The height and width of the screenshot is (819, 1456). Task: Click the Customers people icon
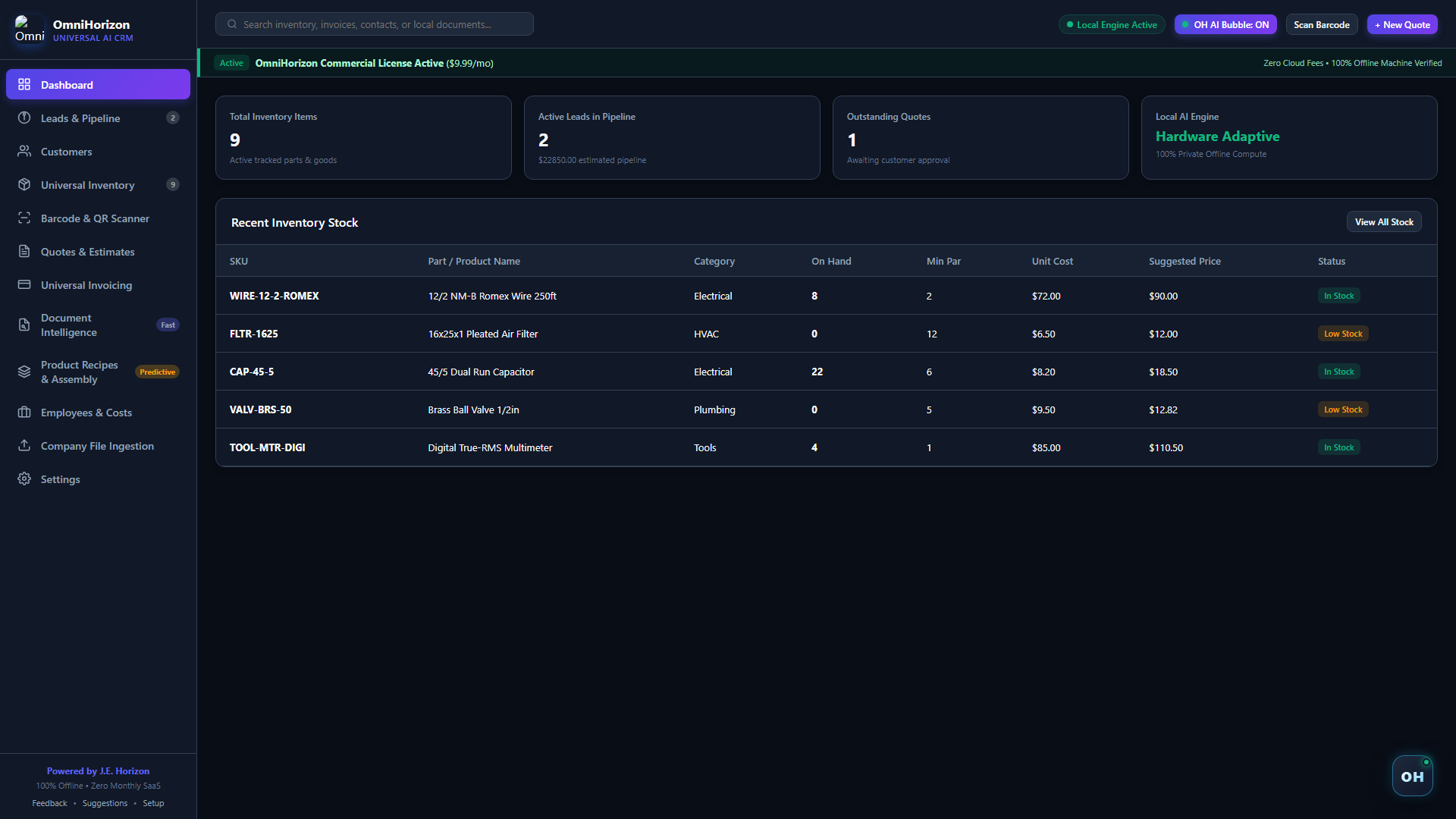[x=24, y=151]
